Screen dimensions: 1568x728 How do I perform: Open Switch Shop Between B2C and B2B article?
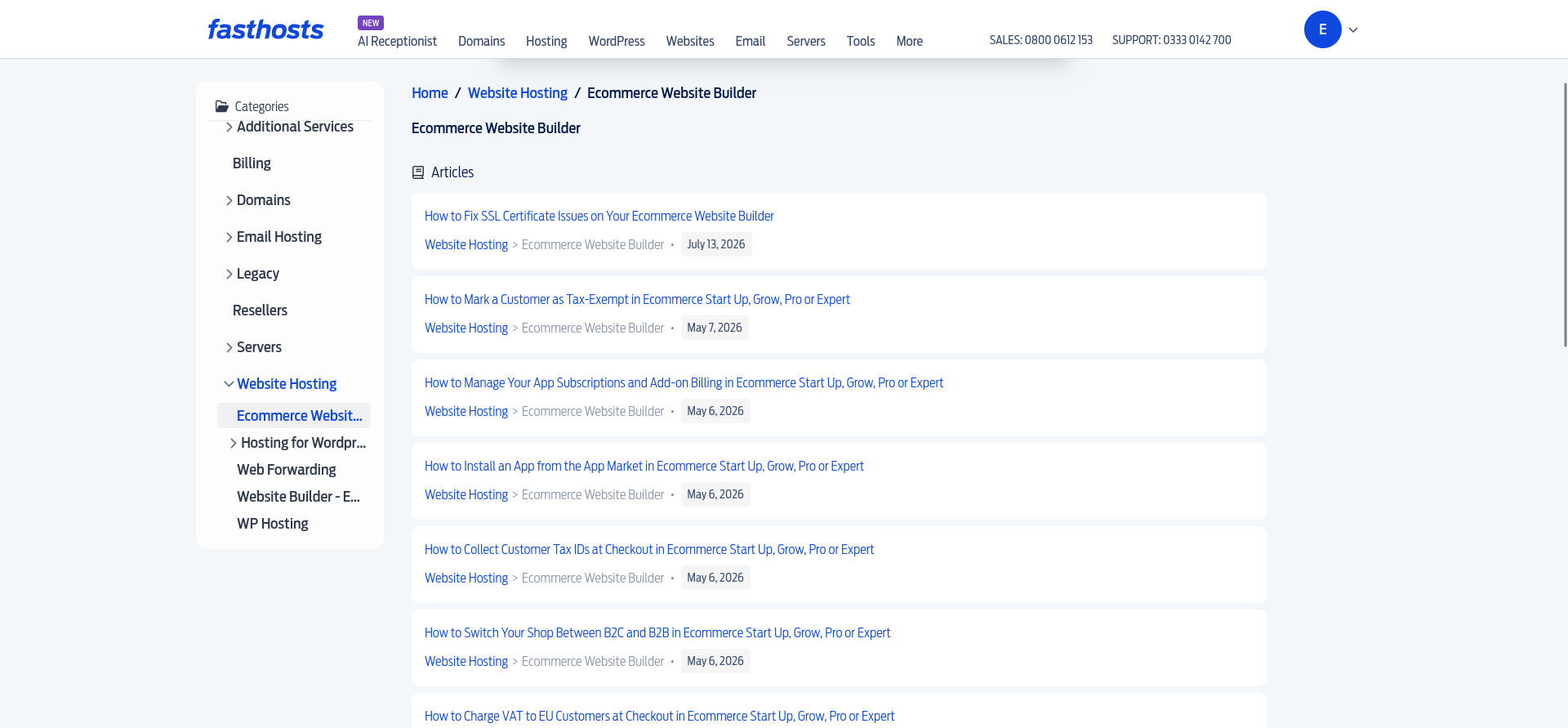657,632
